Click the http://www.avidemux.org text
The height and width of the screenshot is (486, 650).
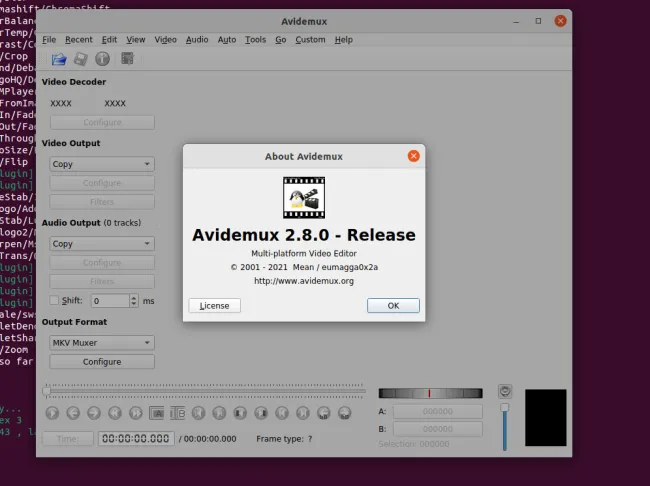(x=304, y=281)
